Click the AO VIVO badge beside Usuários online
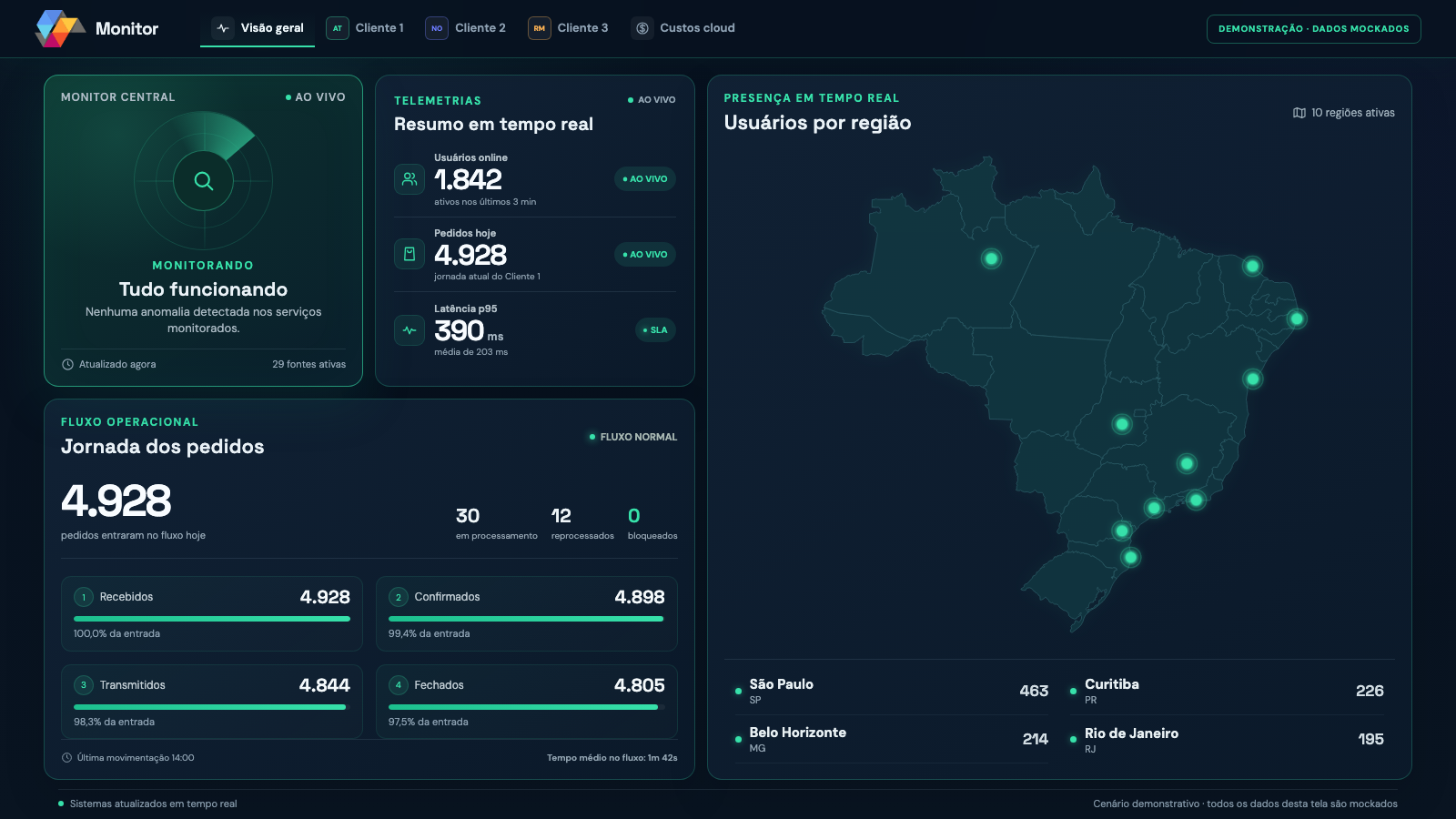The image size is (1456, 819). pos(645,179)
